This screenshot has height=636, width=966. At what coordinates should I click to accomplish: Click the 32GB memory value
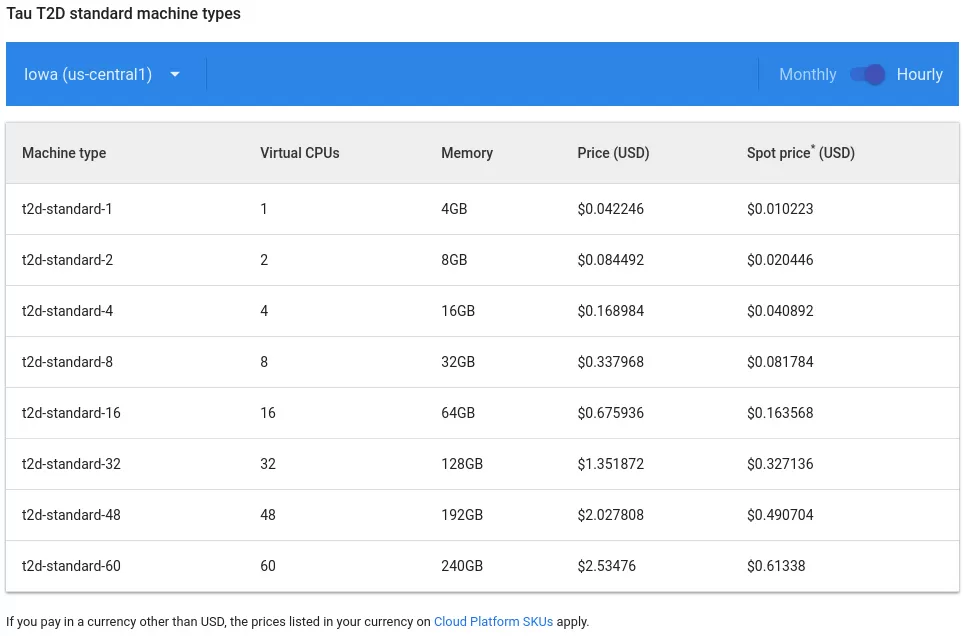(x=458, y=362)
